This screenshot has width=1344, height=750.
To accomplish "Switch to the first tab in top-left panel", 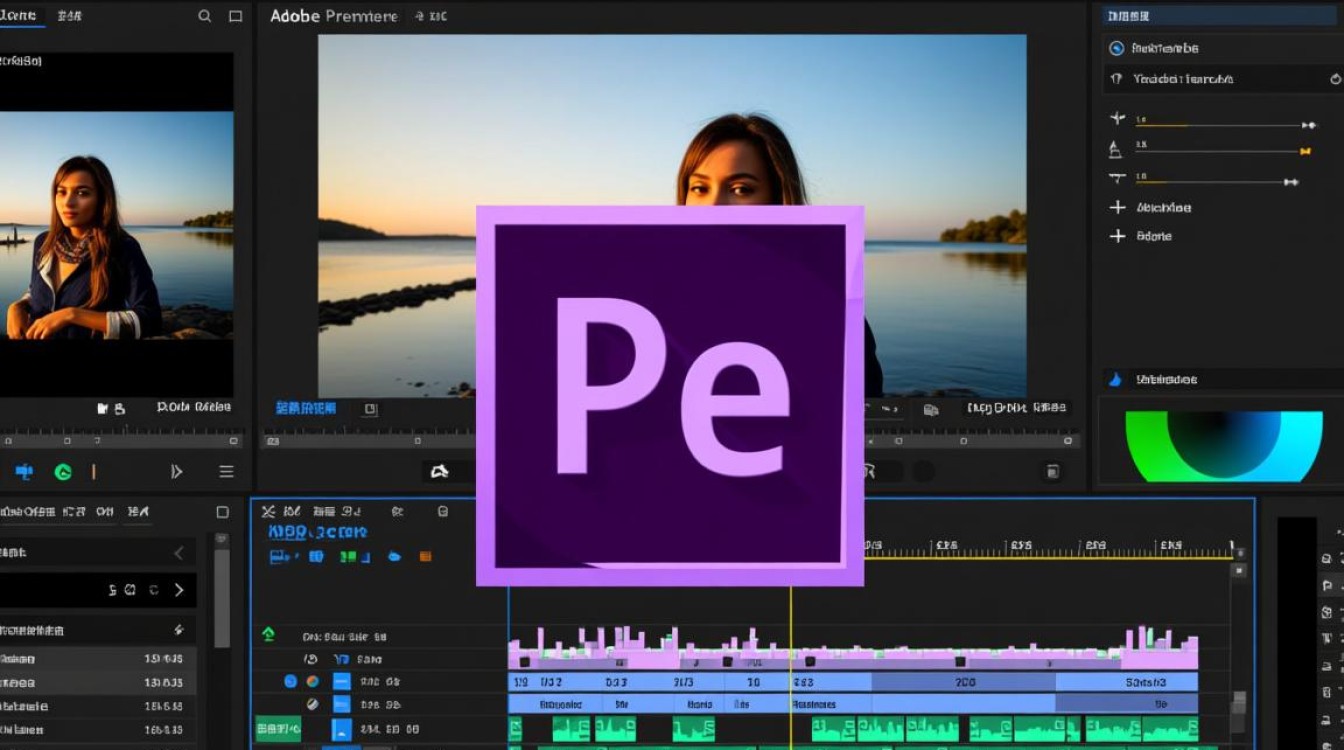I will (x=19, y=16).
